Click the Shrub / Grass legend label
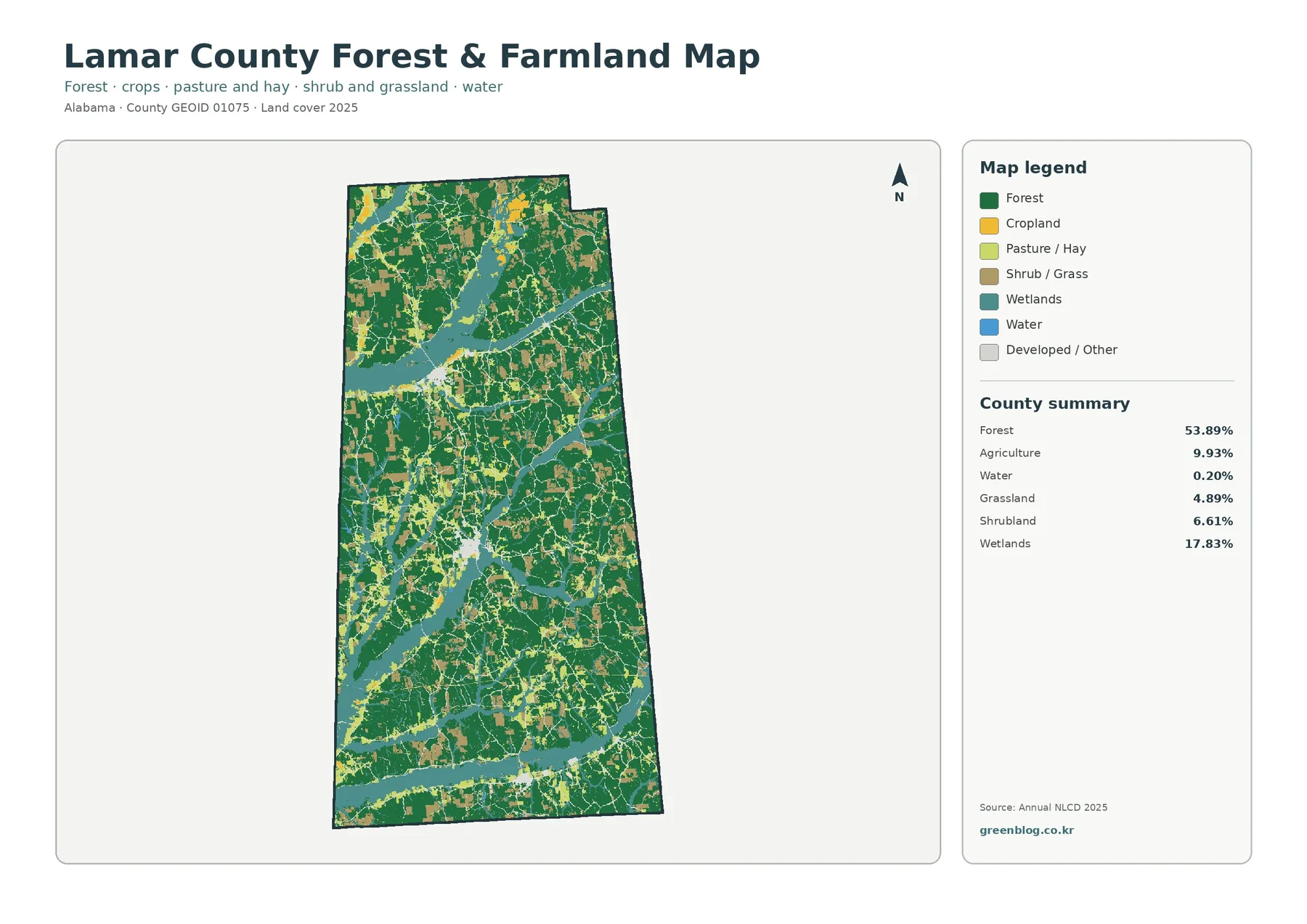This screenshot has height=924, width=1307. (x=1046, y=274)
